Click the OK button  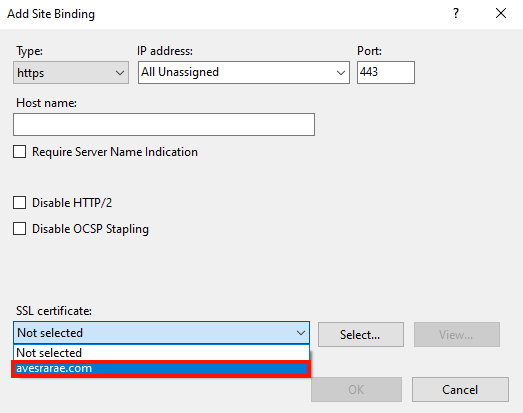[356, 389]
